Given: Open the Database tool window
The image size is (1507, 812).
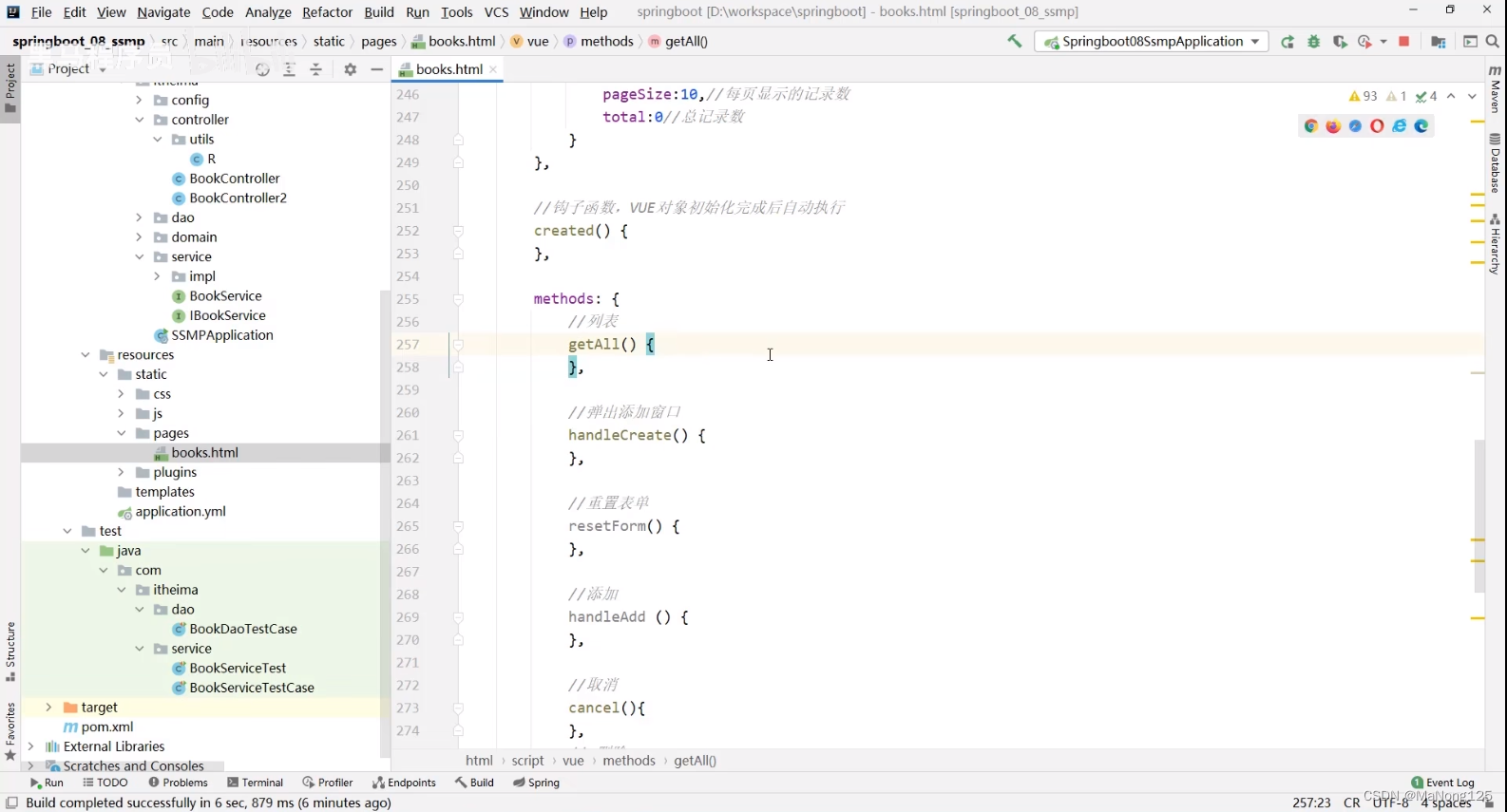Looking at the screenshot, I should (x=1496, y=163).
